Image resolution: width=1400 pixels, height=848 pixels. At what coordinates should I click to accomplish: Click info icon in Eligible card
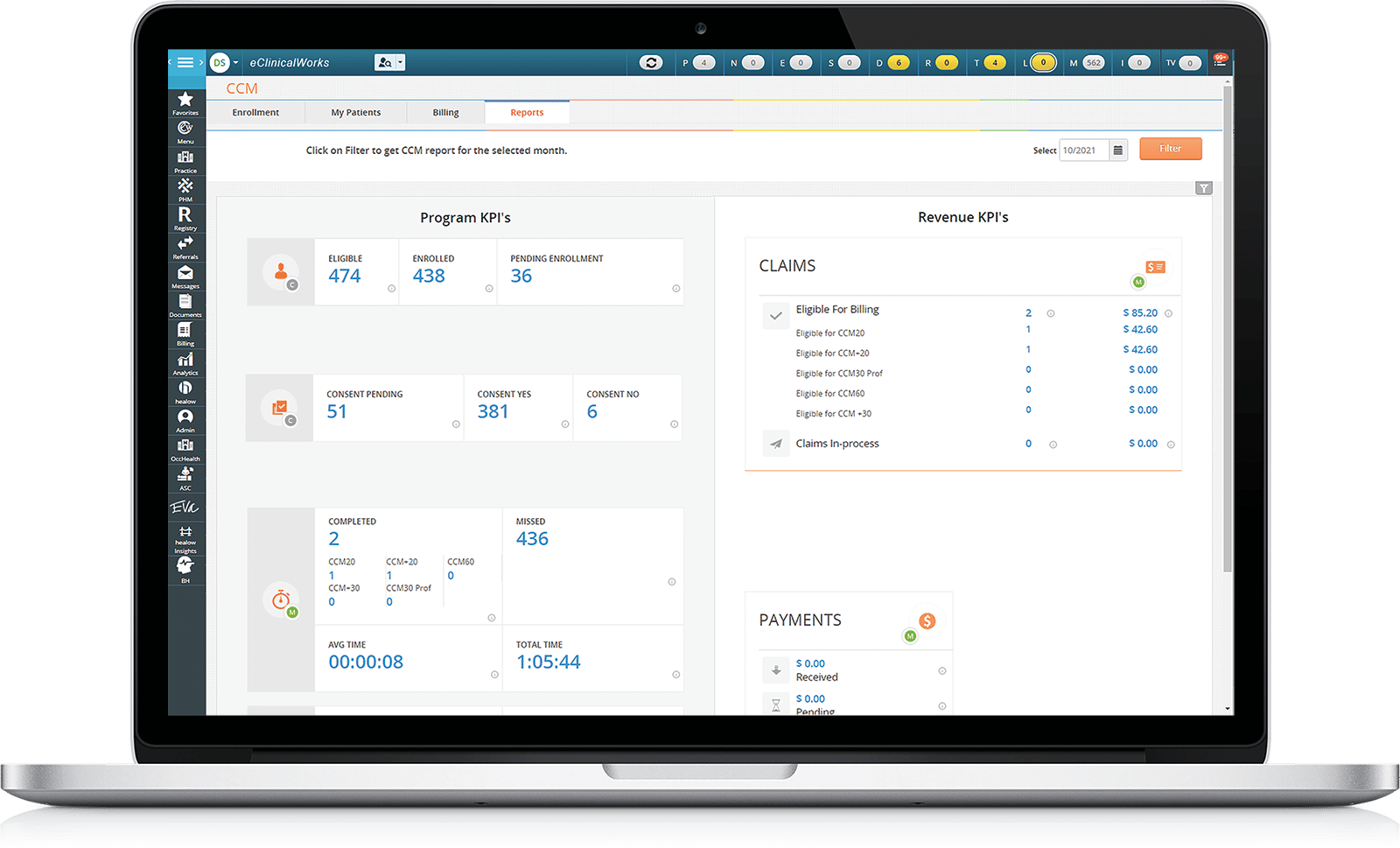coord(391,288)
